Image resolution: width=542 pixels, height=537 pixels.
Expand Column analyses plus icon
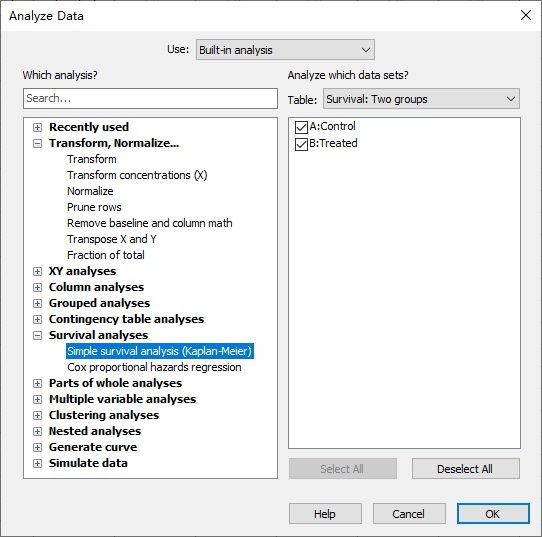(x=37, y=288)
